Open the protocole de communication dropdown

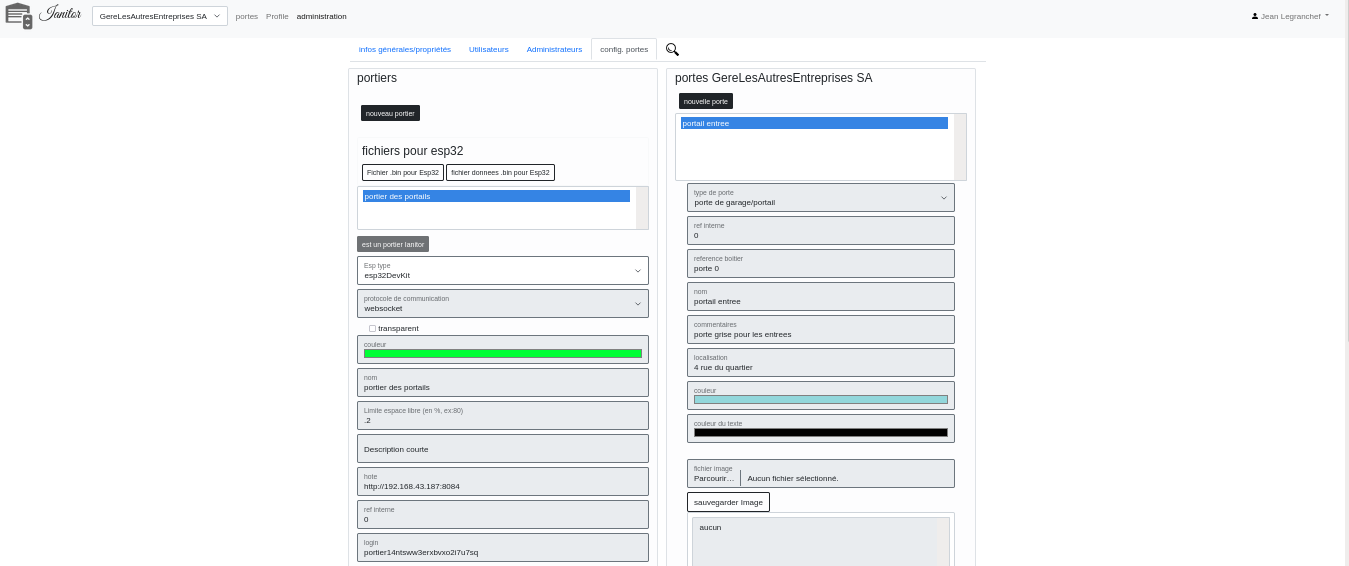coord(502,303)
